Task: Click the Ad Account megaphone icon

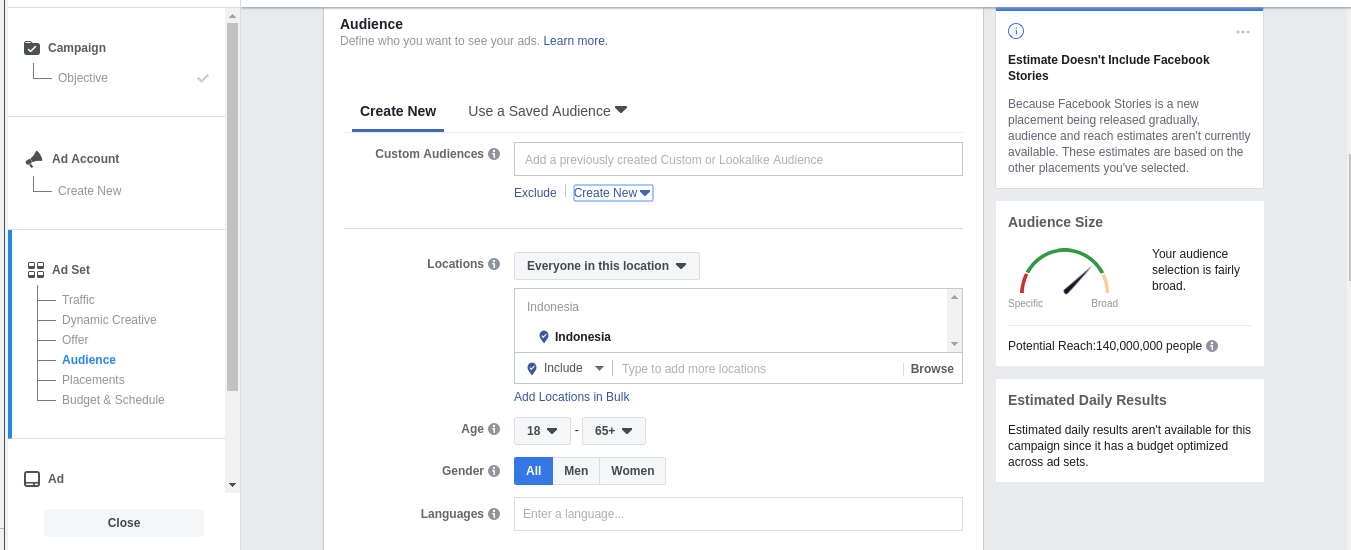Action: pos(34,159)
